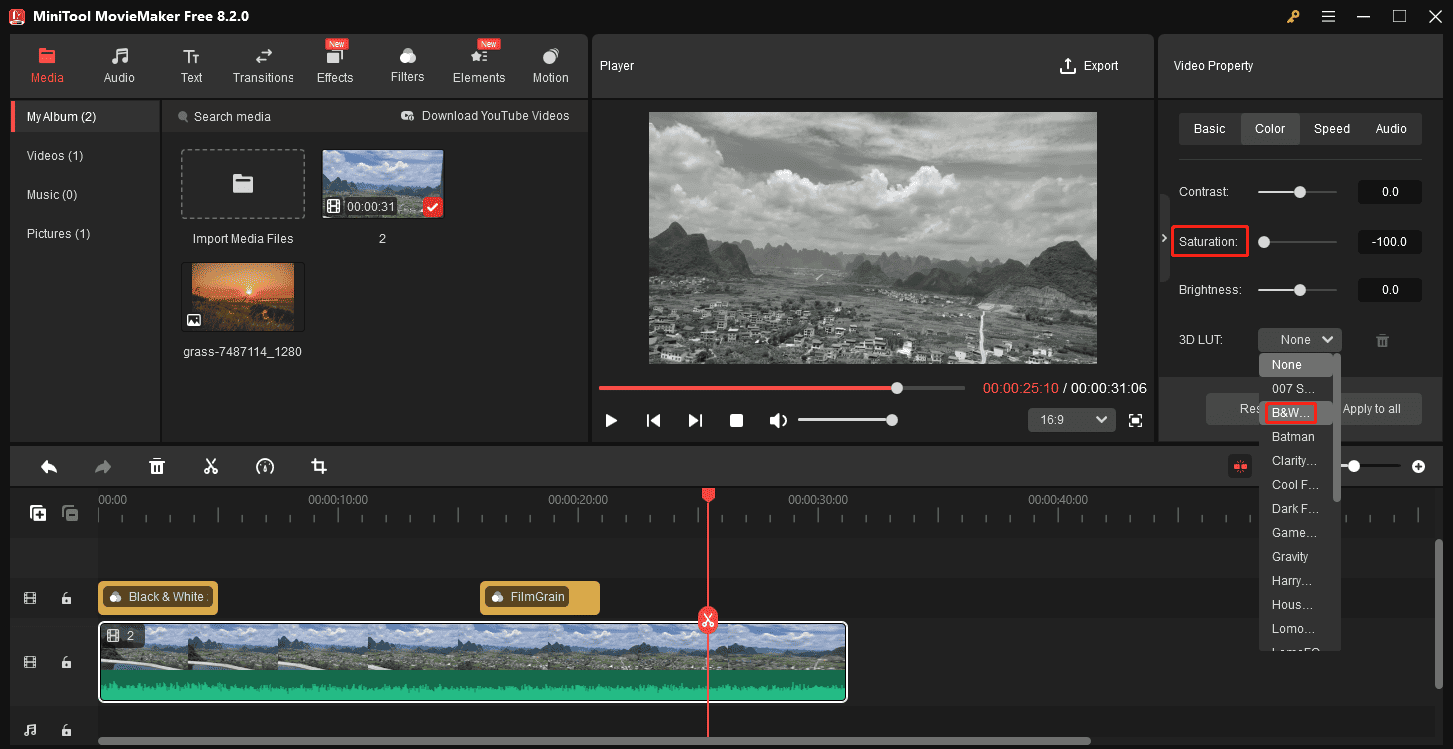The image size is (1453, 749).
Task: Open the 3D LUT dropdown
Action: (x=1299, y=340)
